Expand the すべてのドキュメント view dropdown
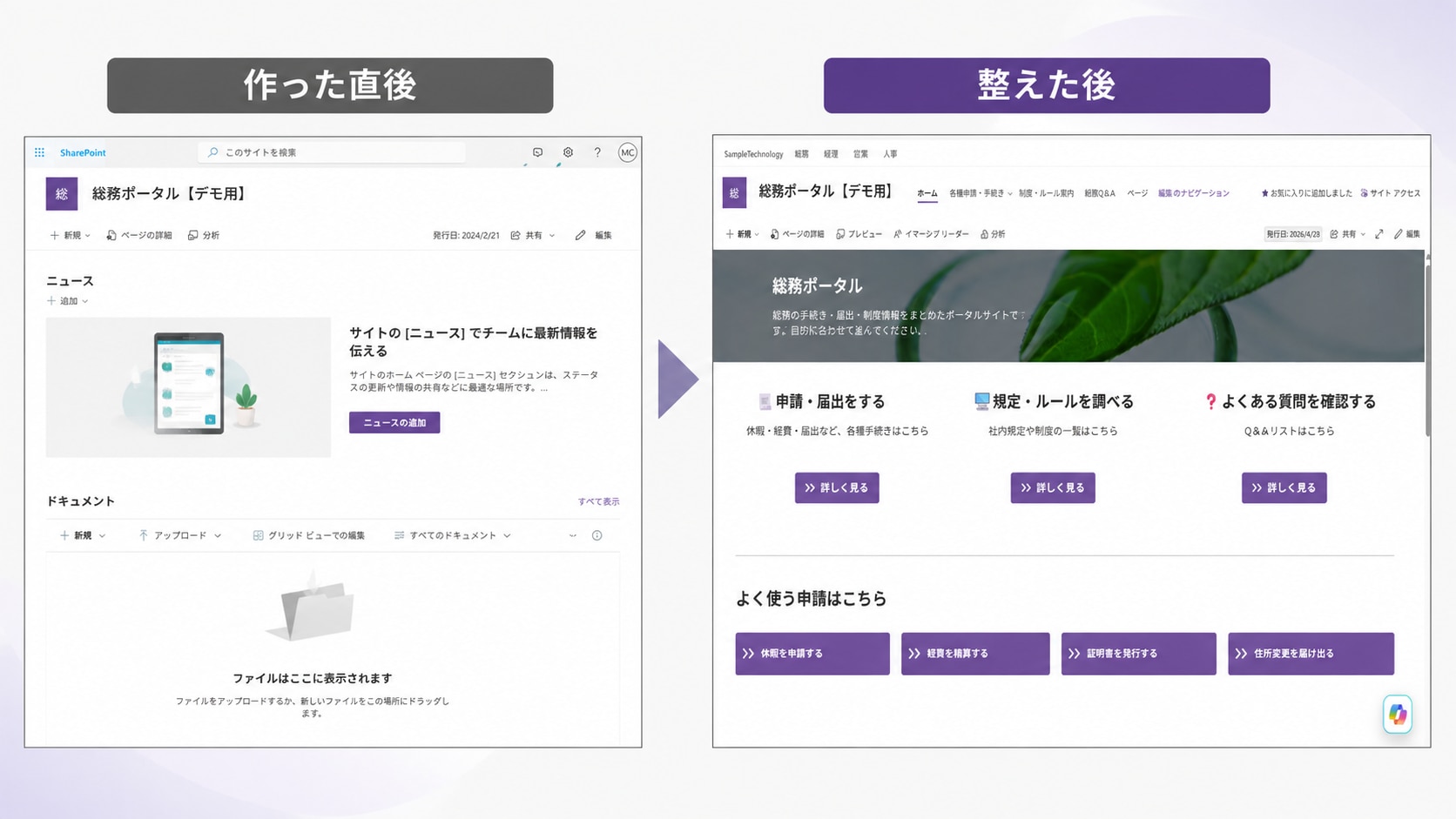This screenshot has height=819, width=1456. [453, 535]
